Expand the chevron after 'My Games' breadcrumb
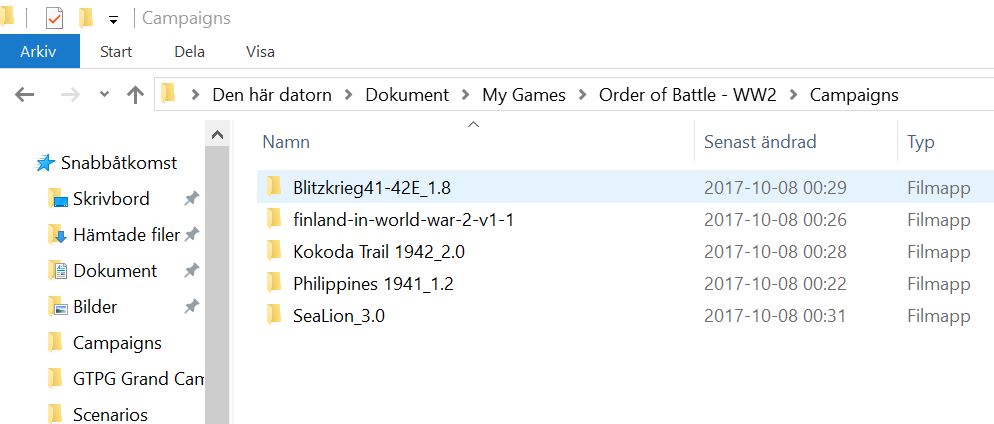Viewport: 994px width, 424px height. 583,95
